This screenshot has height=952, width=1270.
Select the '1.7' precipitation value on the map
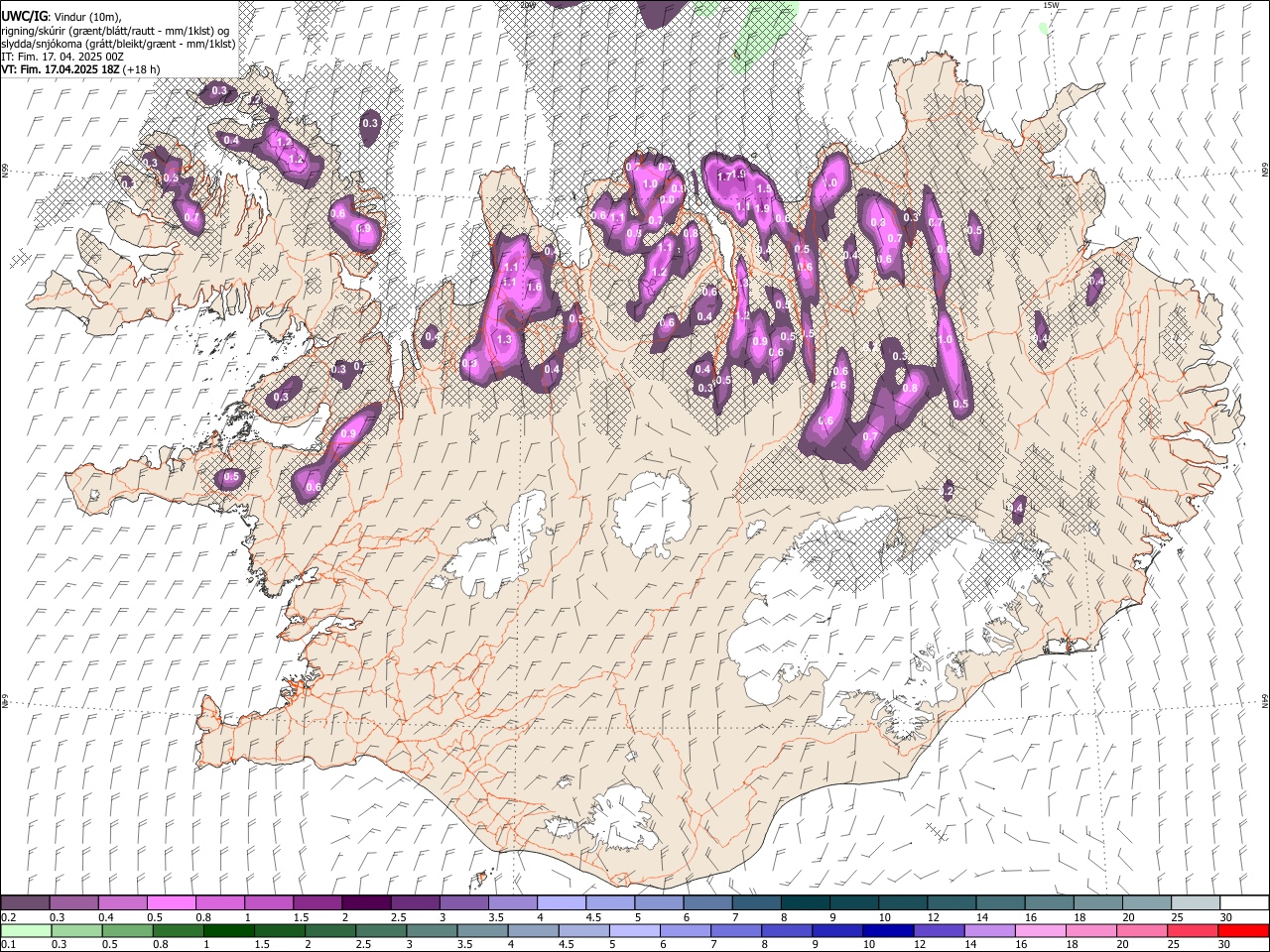pos(724,176)
